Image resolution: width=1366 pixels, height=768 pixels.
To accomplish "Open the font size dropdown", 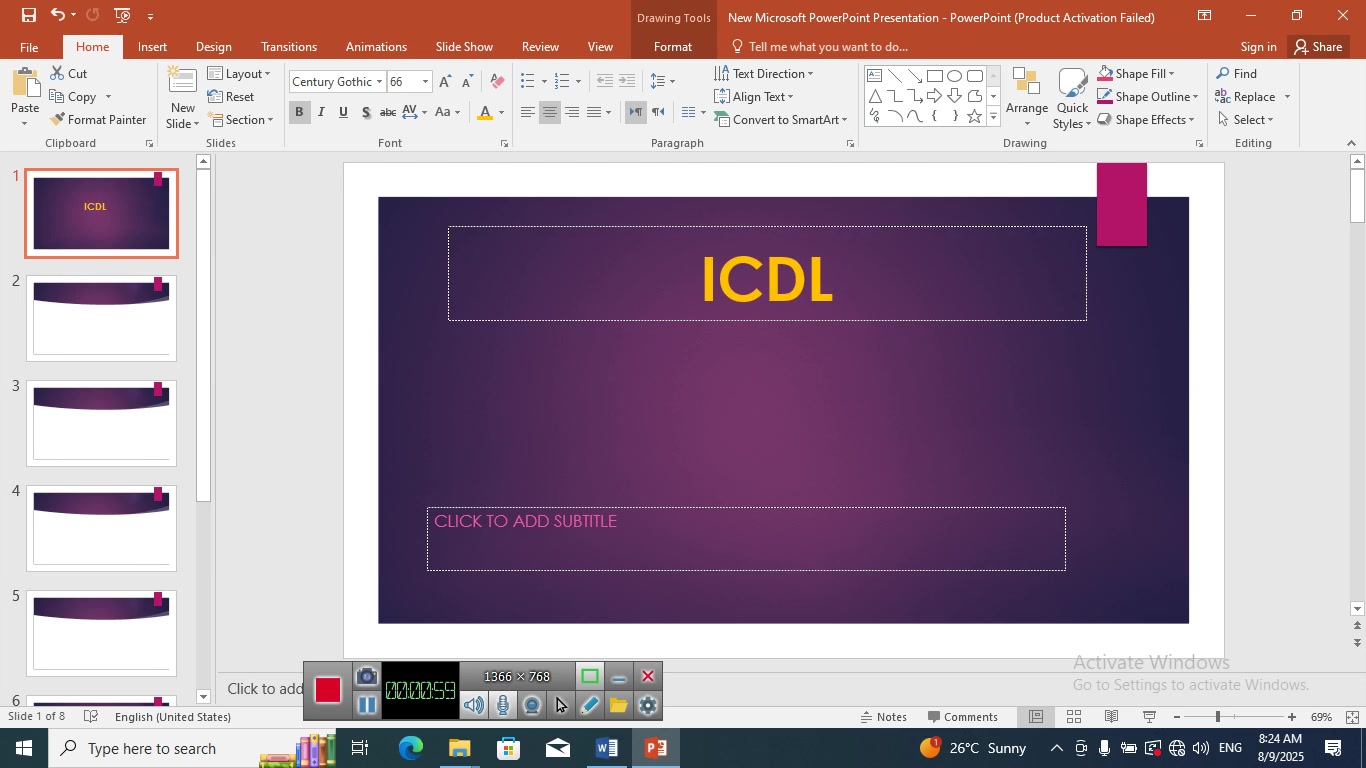I will pos(425,82).
